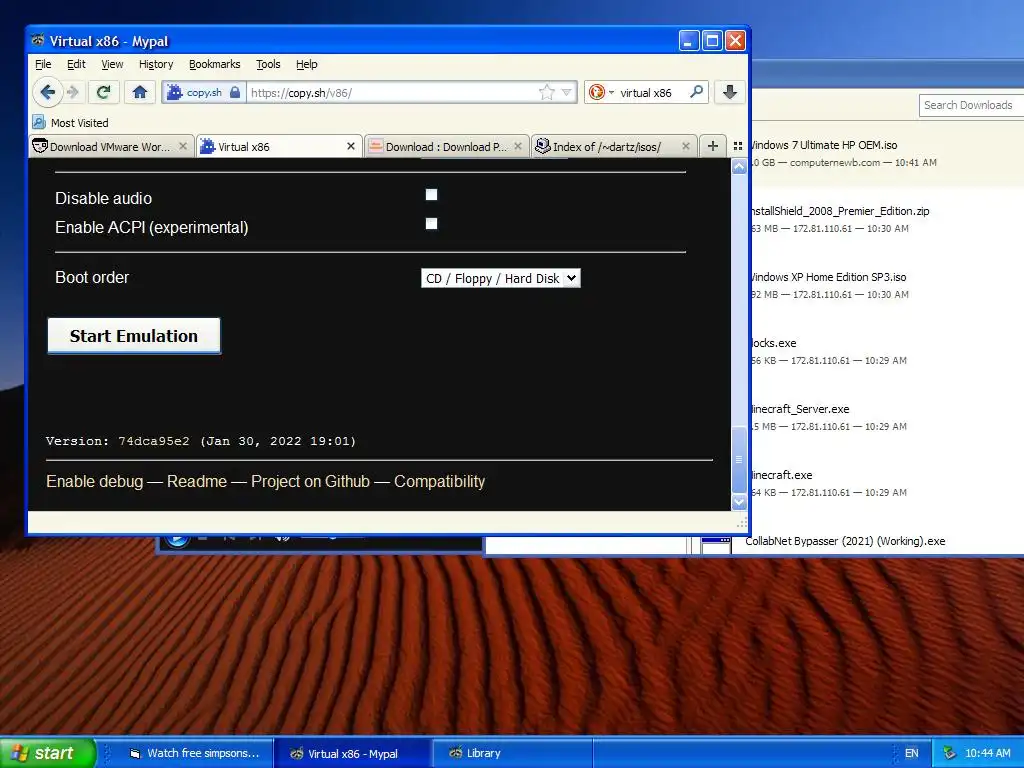The height and width of the screenshot is (768, 1024).
Task: Open the downloads arrow button
Action: coord(729,92)
